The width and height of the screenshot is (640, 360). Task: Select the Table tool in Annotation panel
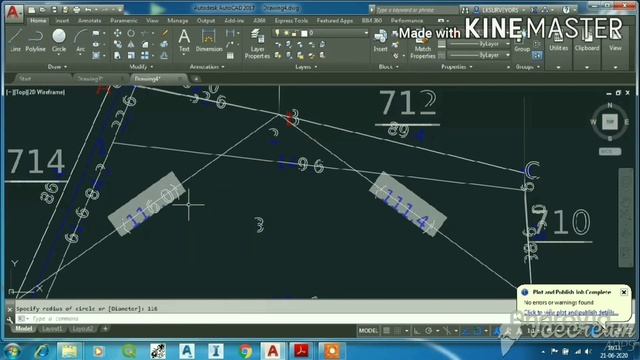(230, 55)
